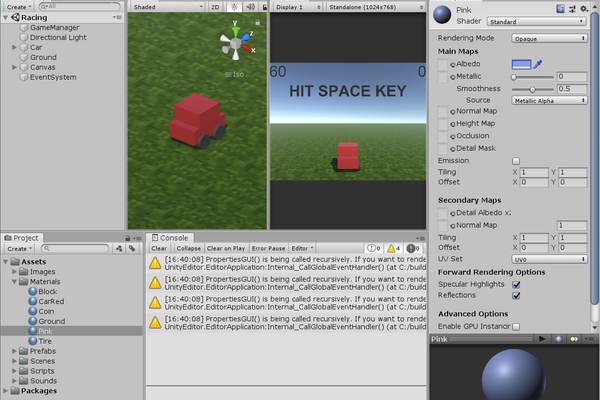Toggle Clear on Play in Console
600x400 pixels.
click(x=226, y=248)
